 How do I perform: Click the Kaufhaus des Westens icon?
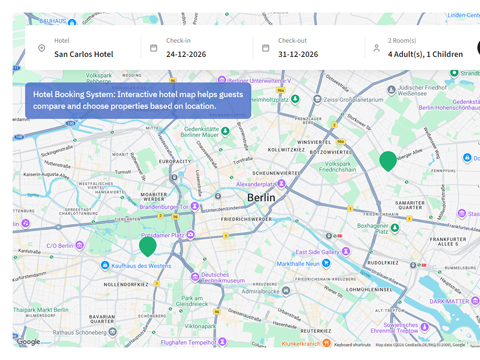pyautogui.click(x=105, y=265)
